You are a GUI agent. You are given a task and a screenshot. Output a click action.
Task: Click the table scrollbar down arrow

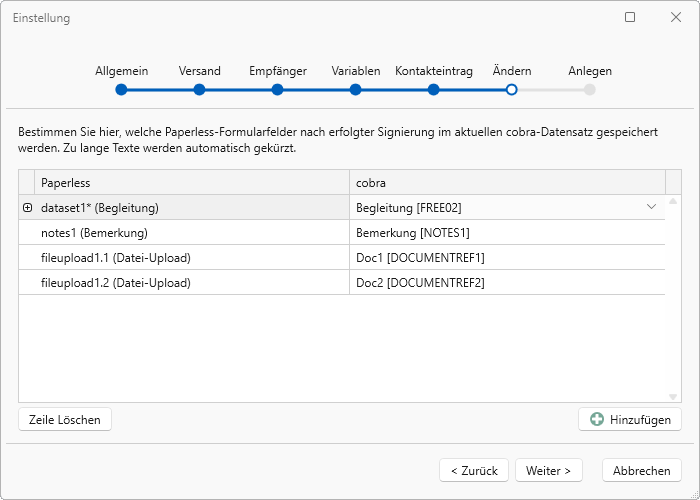click(673, 397)
